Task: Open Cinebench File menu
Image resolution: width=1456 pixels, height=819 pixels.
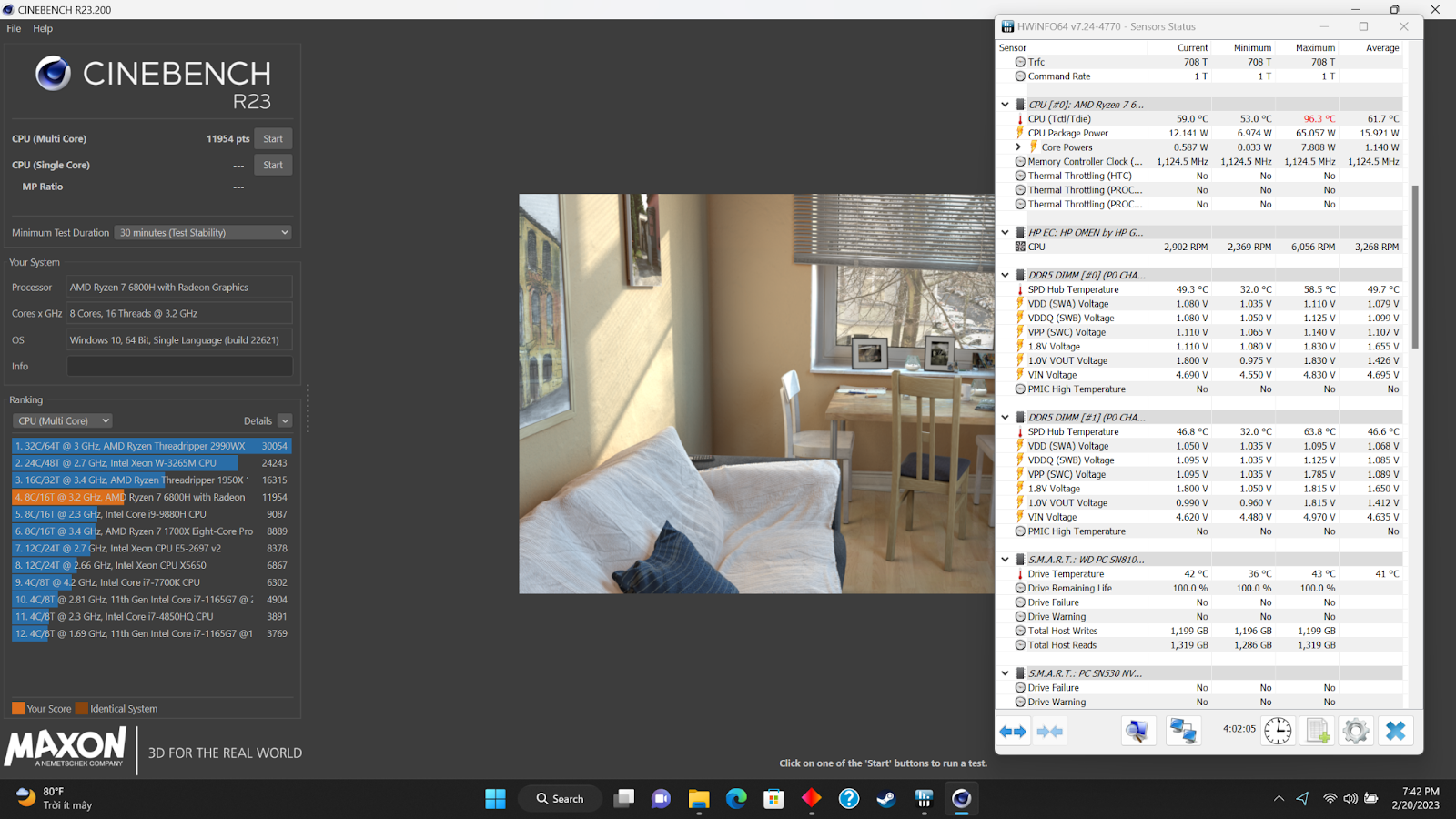Action: click(14, 28)
